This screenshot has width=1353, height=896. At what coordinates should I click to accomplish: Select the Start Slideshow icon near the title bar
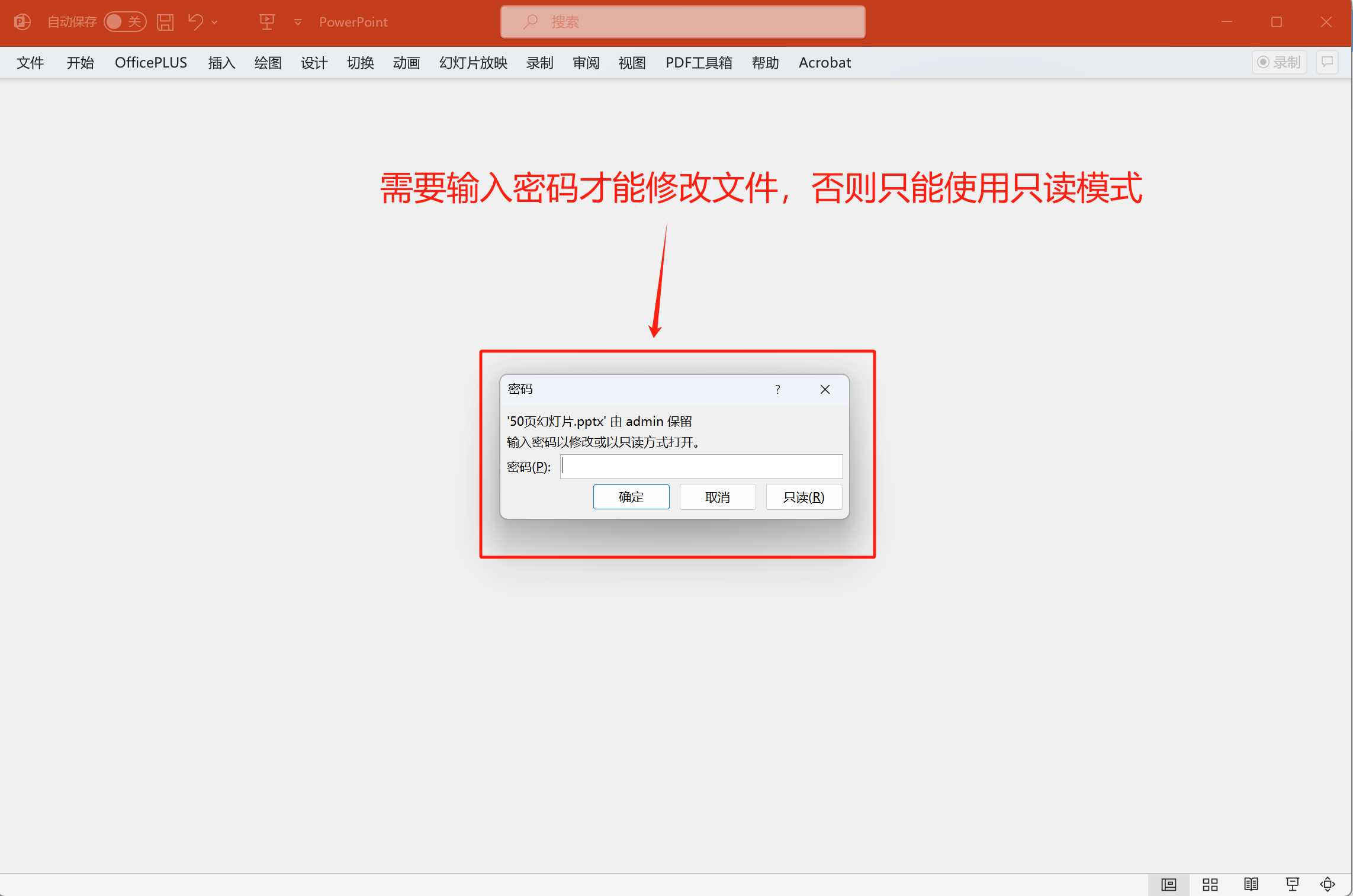pos(267,22)
